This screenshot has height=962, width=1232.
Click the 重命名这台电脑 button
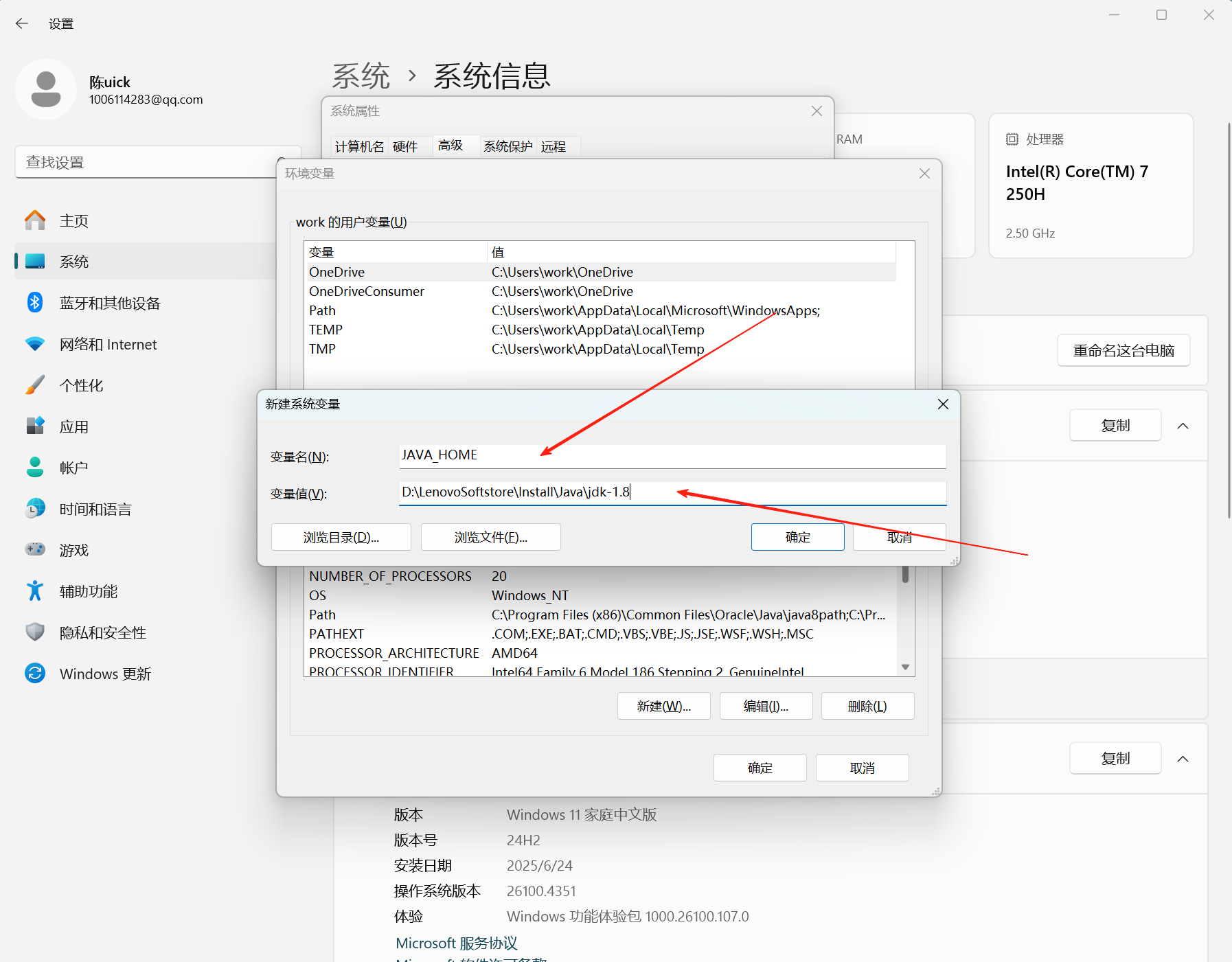point(1123,350)
